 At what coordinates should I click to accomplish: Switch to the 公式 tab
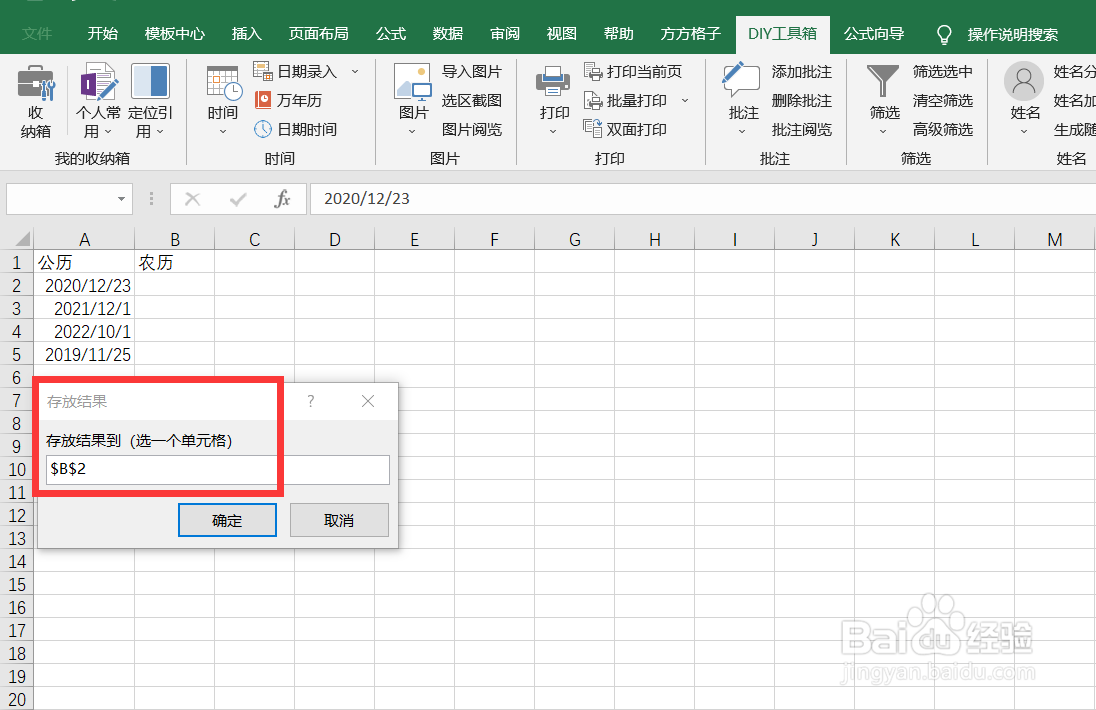click(x=391, y=34)
